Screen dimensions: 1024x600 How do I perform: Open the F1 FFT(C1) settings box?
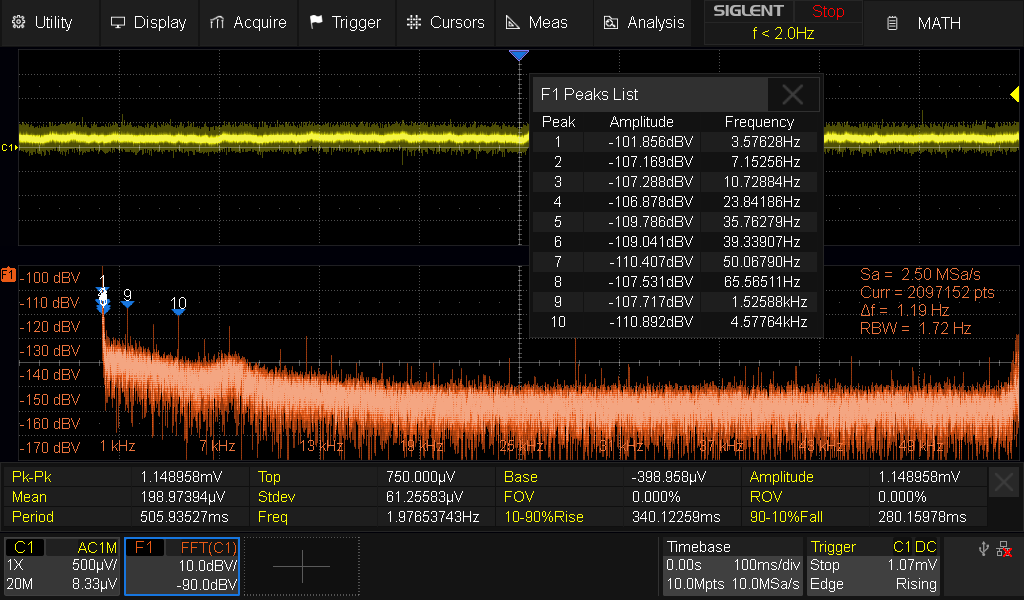tap(182, 566)
